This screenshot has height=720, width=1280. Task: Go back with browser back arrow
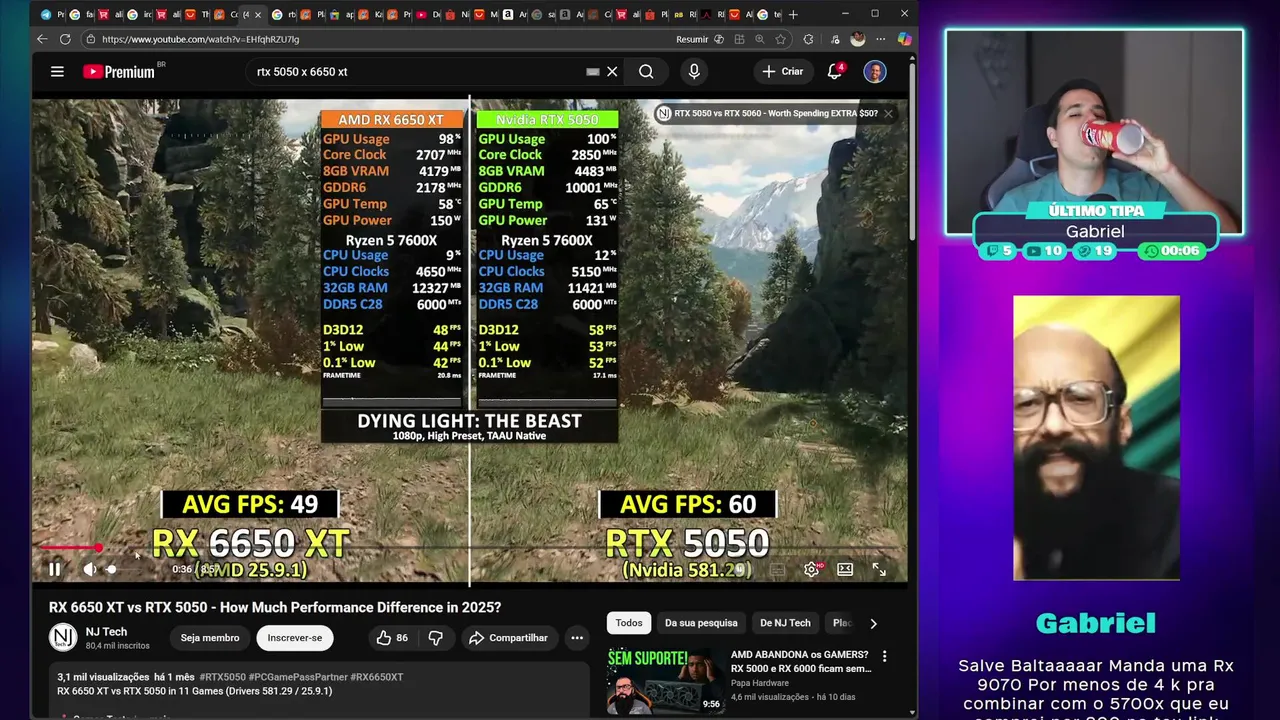42,39
